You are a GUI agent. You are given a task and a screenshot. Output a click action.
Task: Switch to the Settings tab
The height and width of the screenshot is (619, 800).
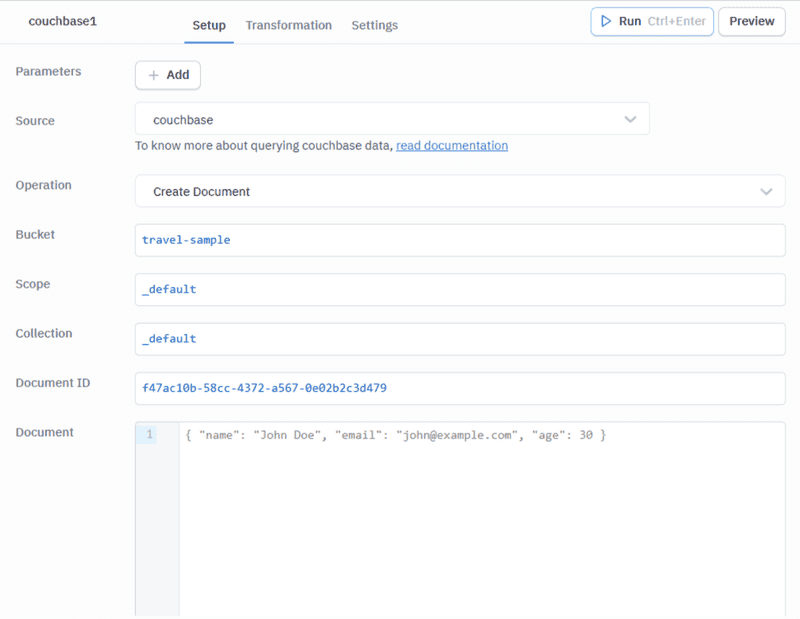(374, 25)
